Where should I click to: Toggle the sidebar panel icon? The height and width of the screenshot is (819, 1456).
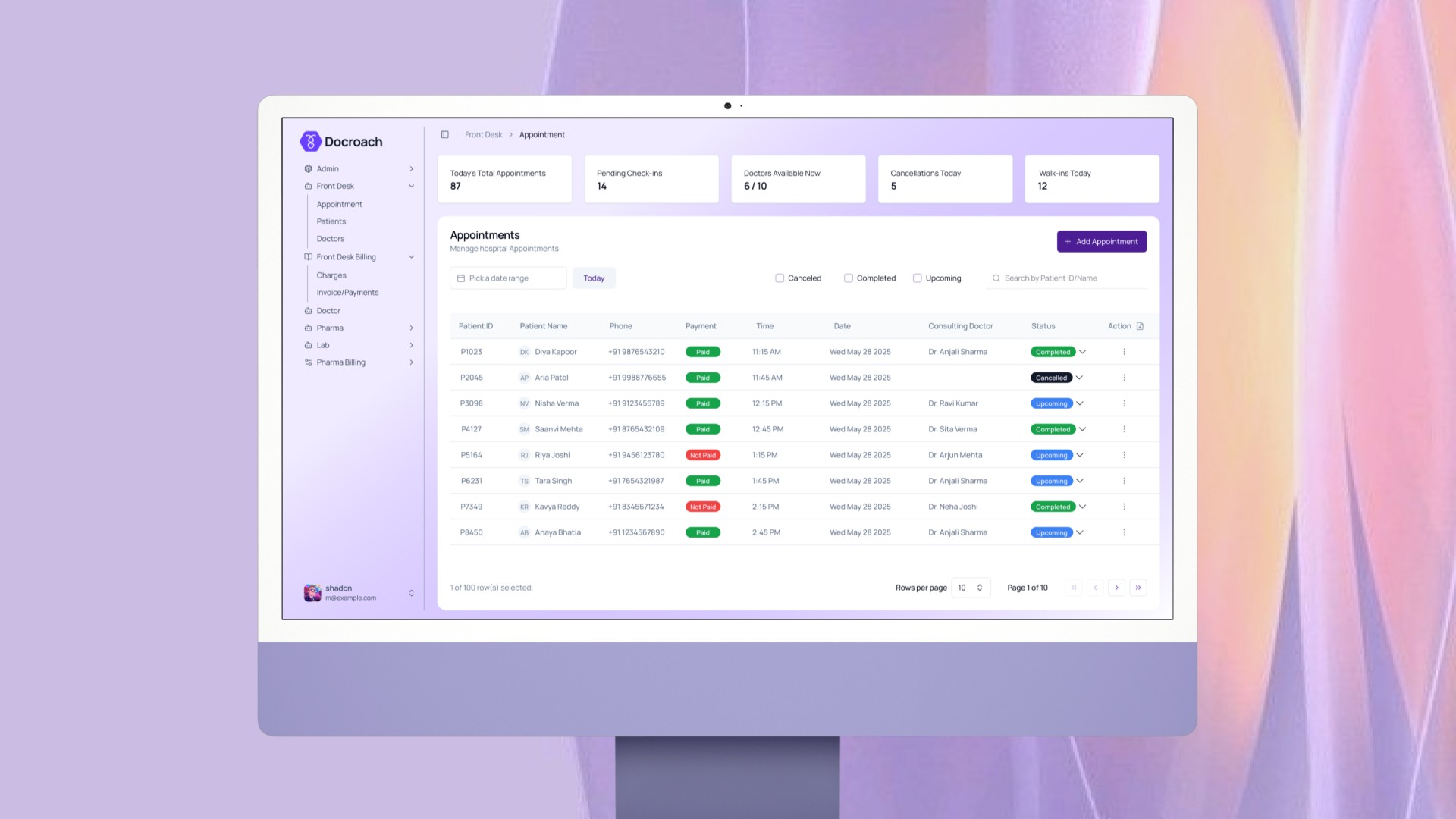445,135
